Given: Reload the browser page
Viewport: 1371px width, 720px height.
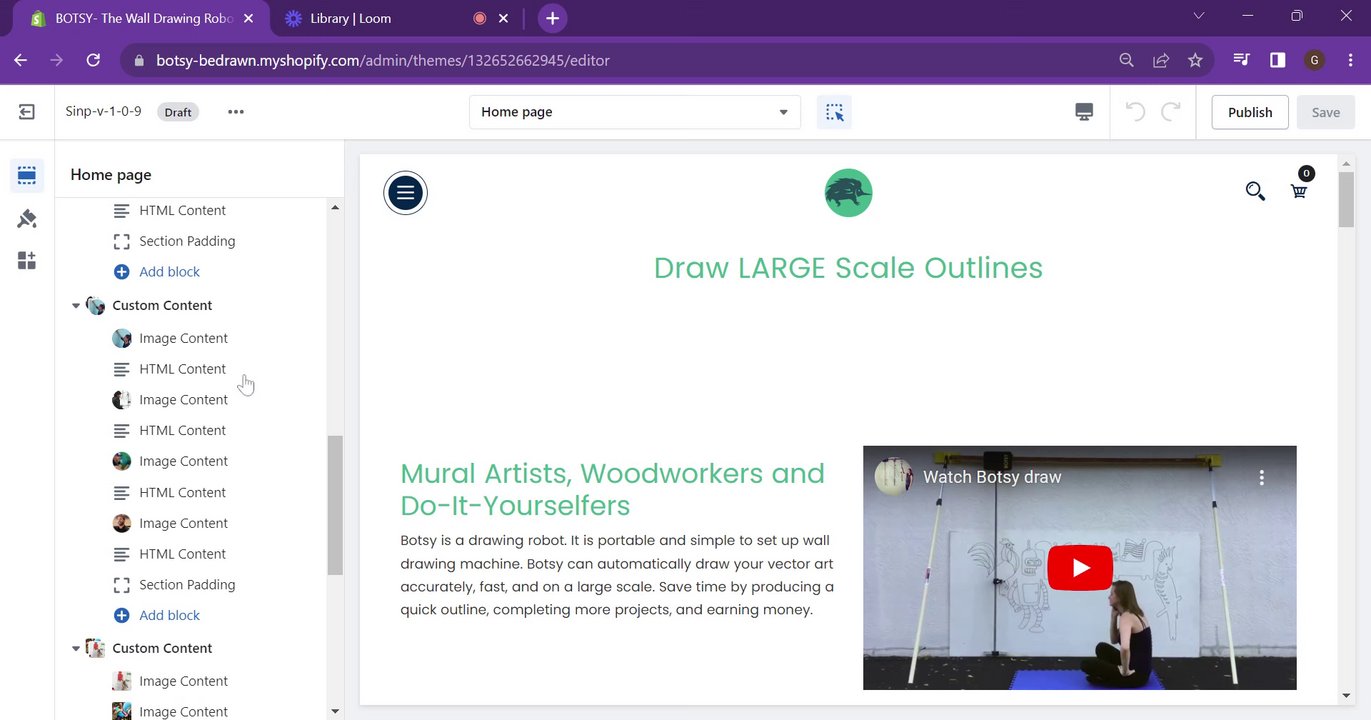Looking at the screenshot, I should (93, 60).
